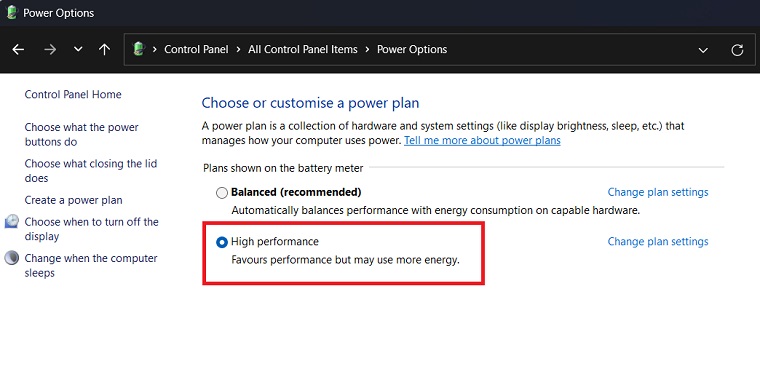Refresh the Power Options page
This screenshot has width=760, height=385.
point(737,49)
